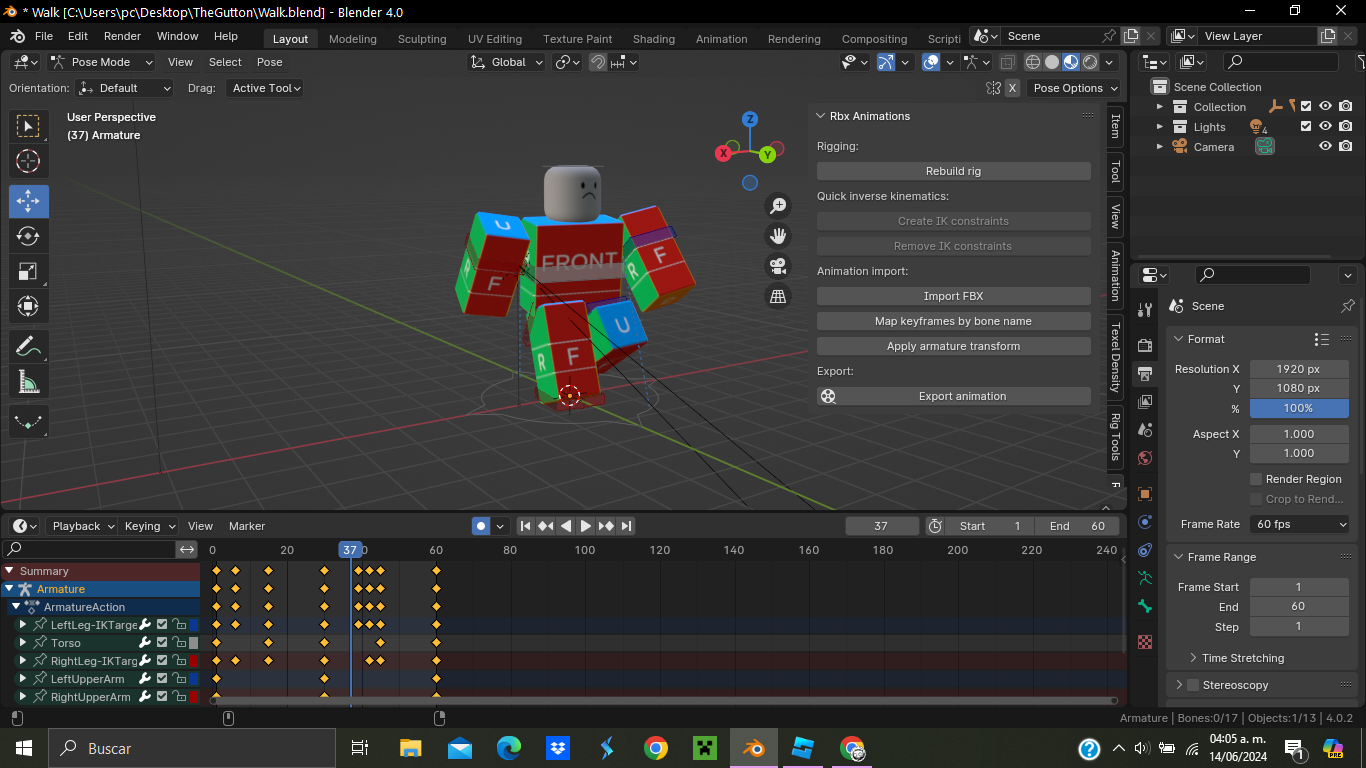1366x768 pixels.
Task: Click the zoom viewport gizmo icon
Action: [777, 206]
